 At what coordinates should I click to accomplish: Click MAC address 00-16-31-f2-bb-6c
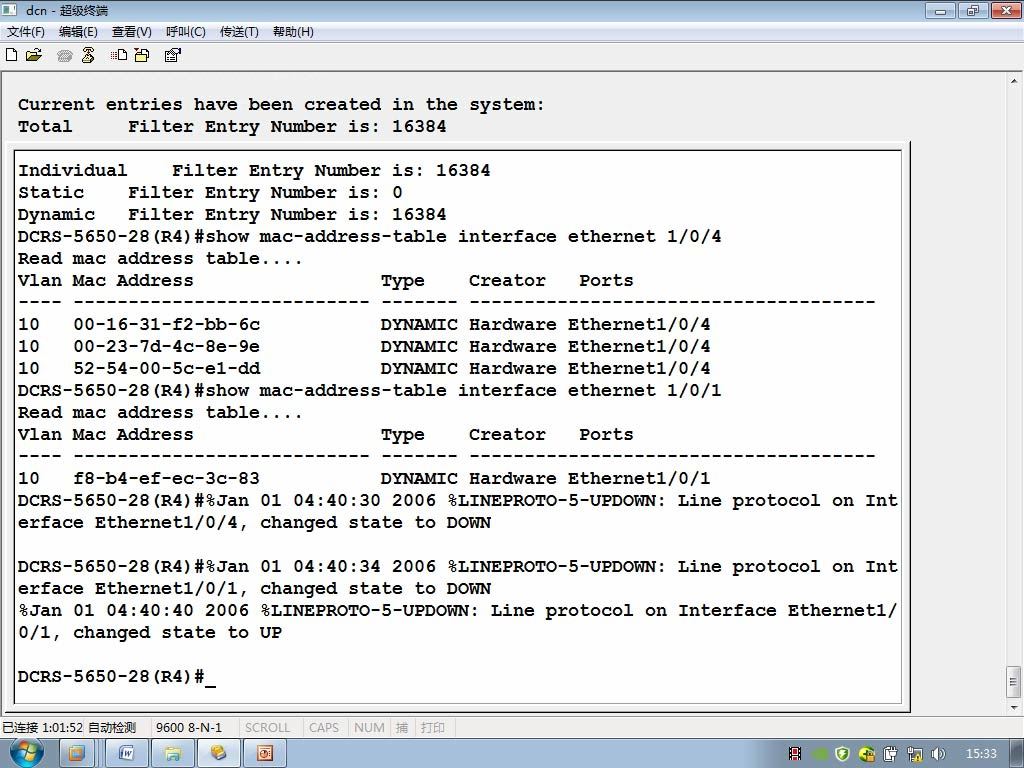[167, 325]
